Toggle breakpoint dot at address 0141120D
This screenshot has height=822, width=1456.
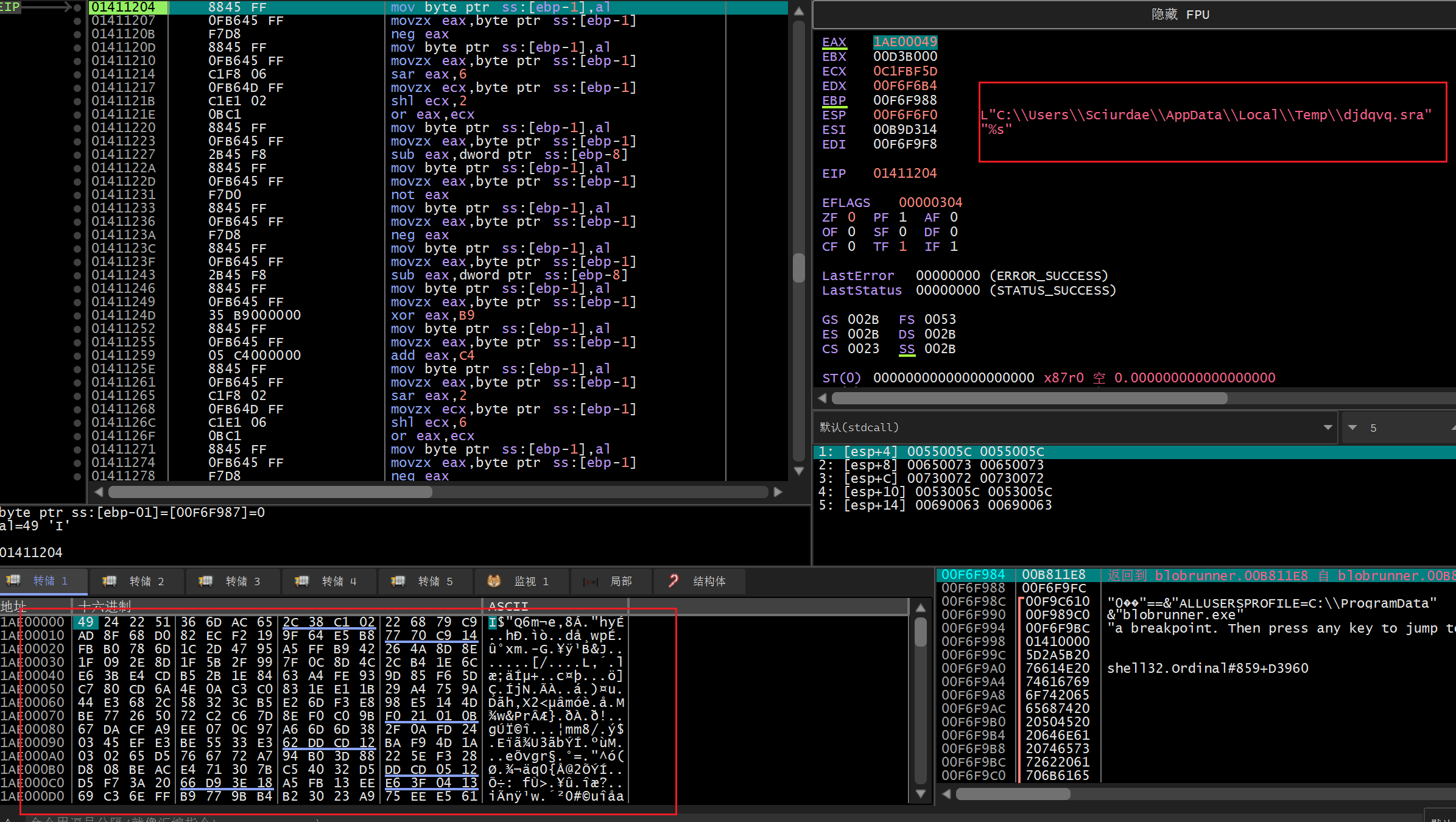pos(77,47)
